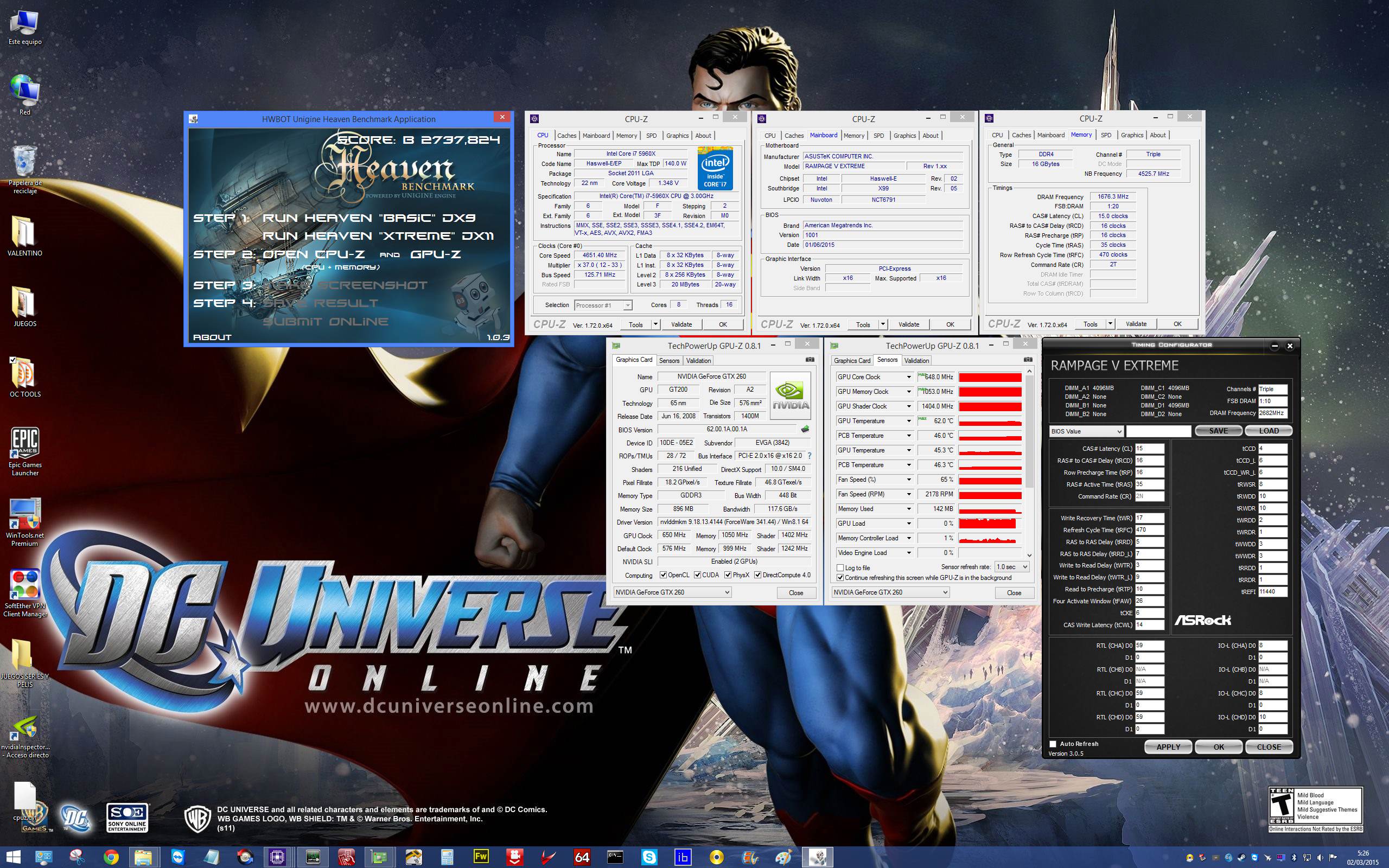Click SAVE in Timing Configurator
The width and height of the screenshot is (1389, 868).
click(1219, 431)
